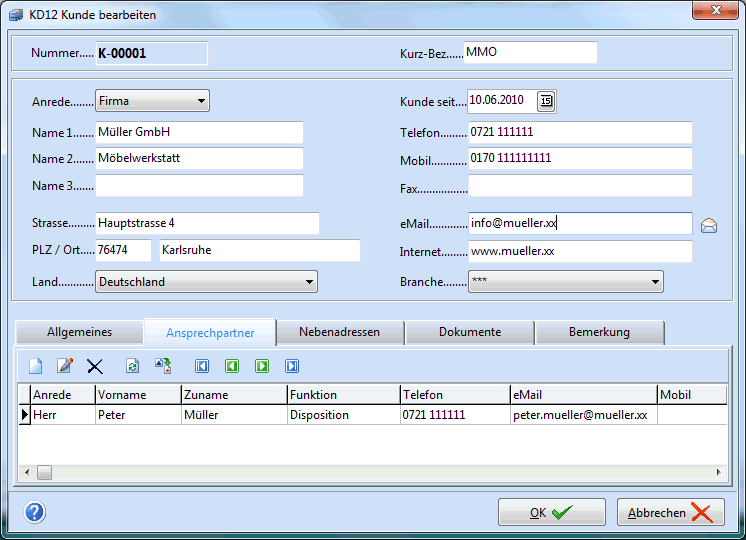Go to next contact record
The width and height of the screenshot is (746, 540).
pos(262,367)
